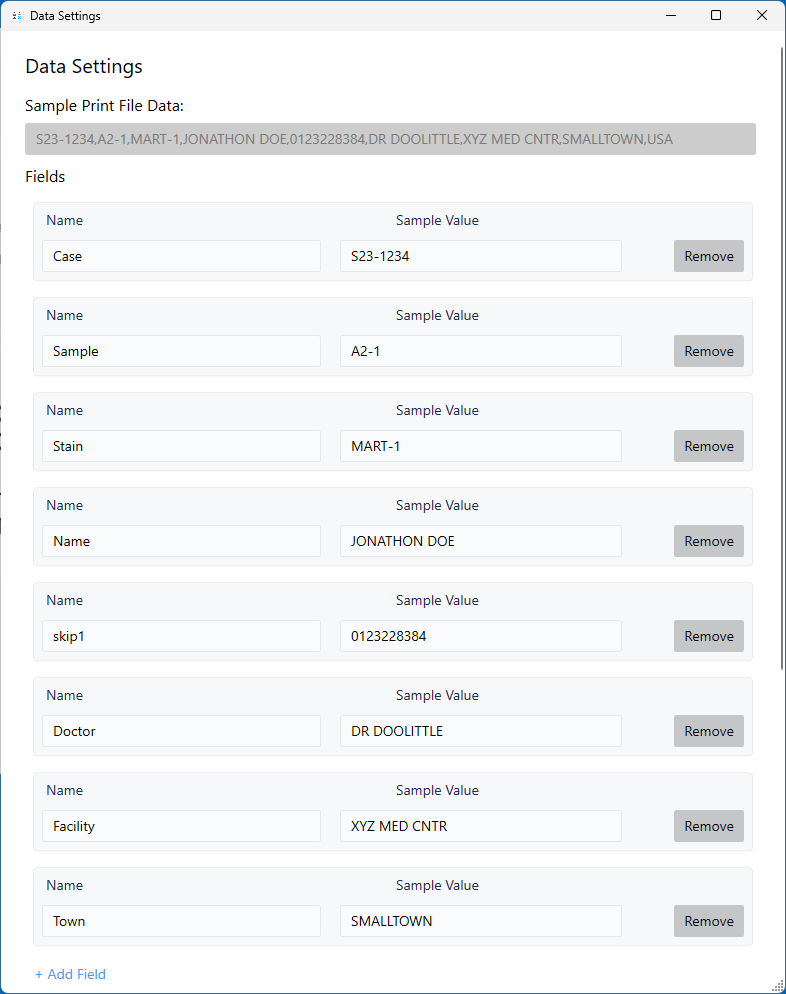
Task: Maximize the Data Settings window
Action: (x=716, y=16)
